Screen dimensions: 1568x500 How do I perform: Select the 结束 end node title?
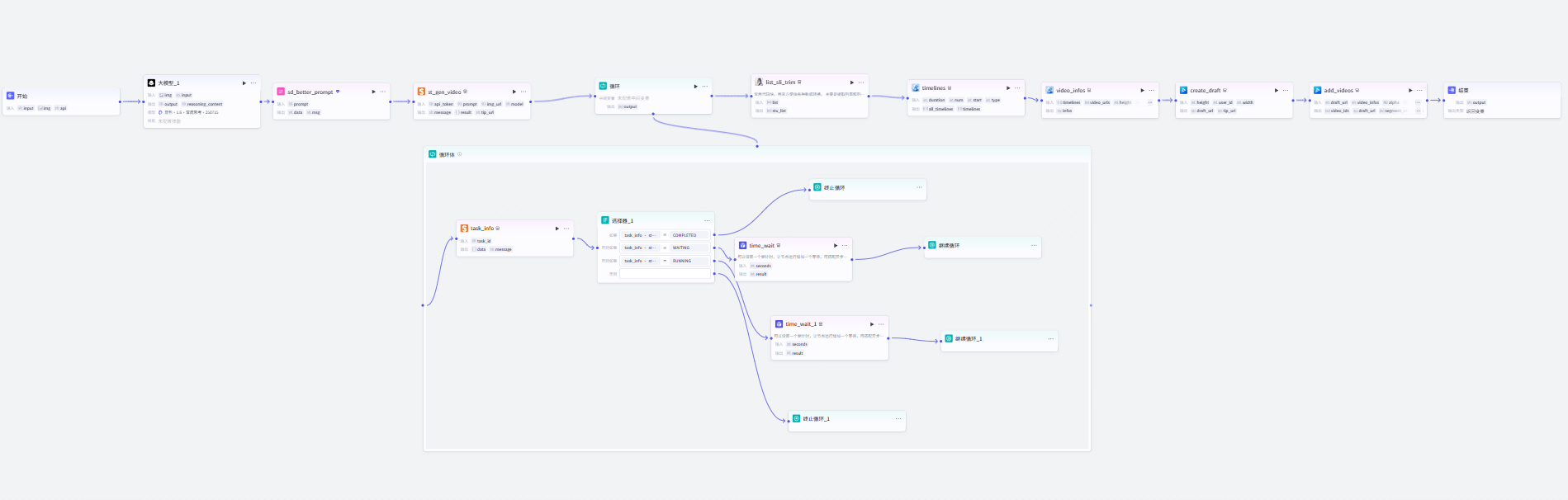click(1463, 90)
